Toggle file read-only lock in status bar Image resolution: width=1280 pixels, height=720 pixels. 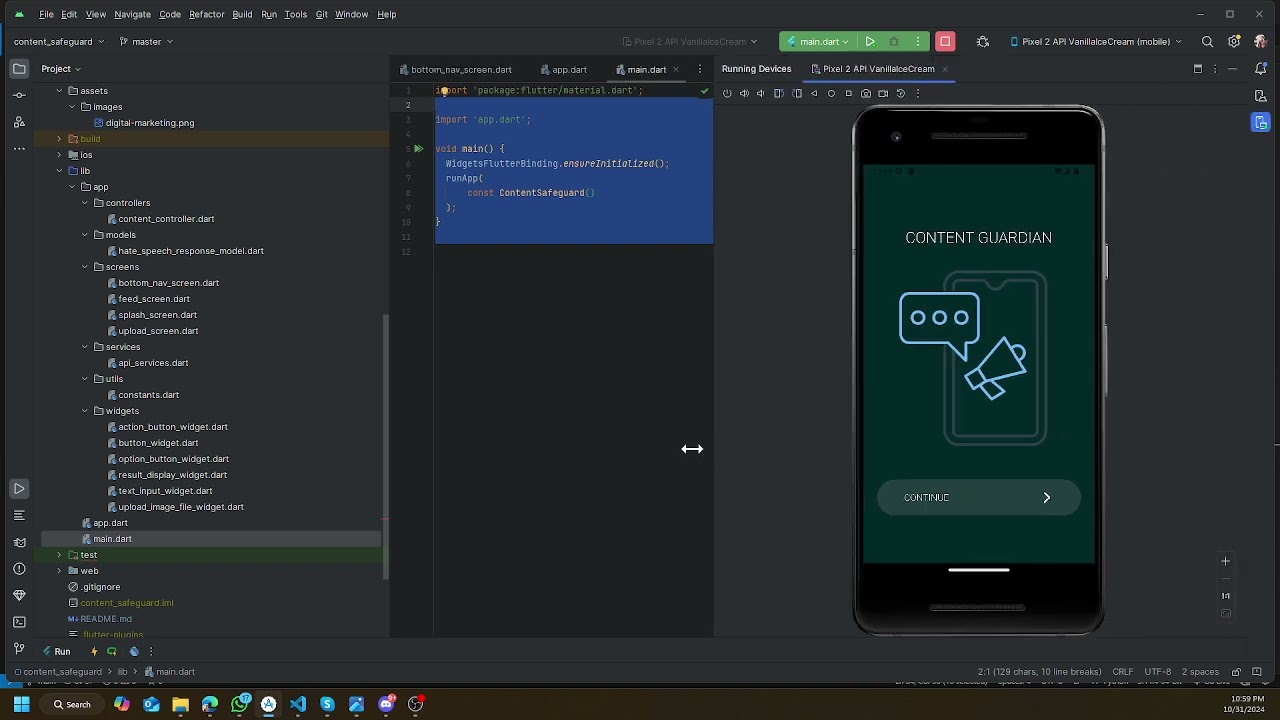(x=1236, y=672)
